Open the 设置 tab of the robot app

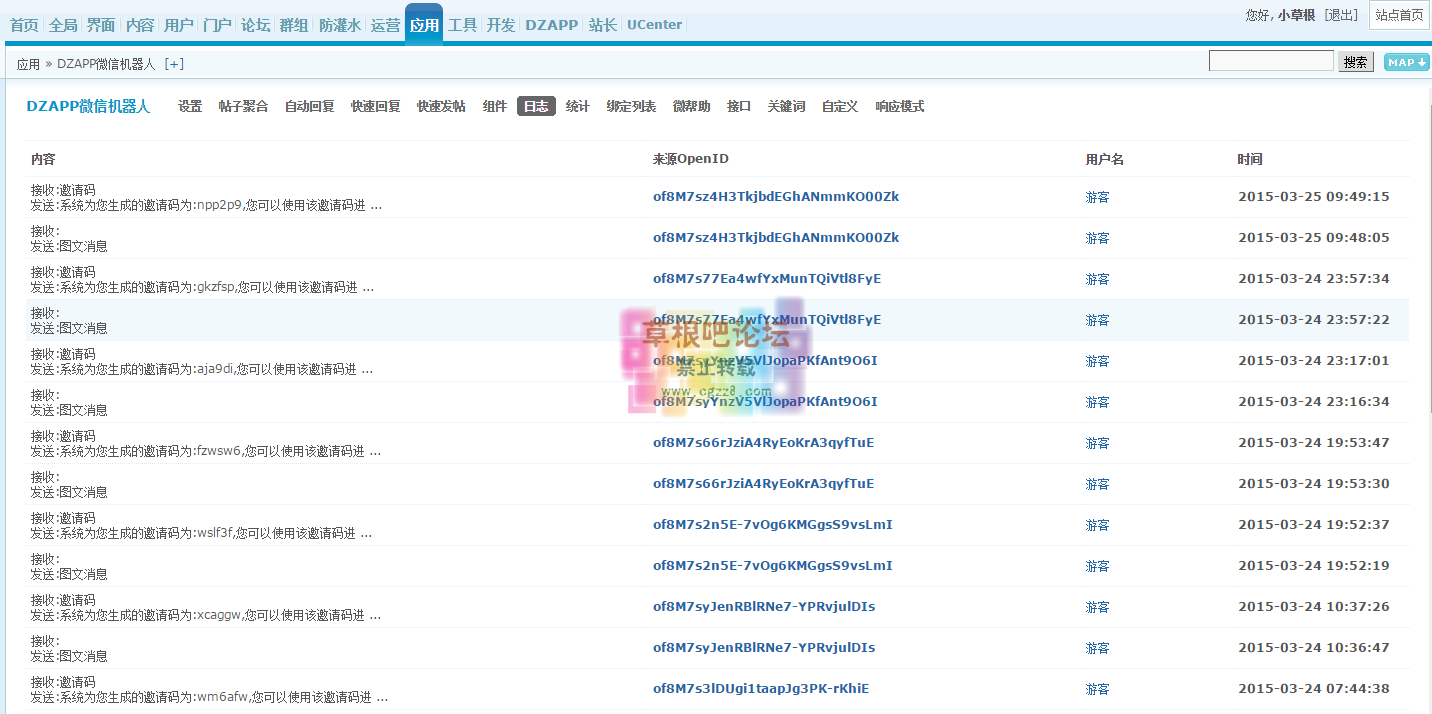[189, 105]
